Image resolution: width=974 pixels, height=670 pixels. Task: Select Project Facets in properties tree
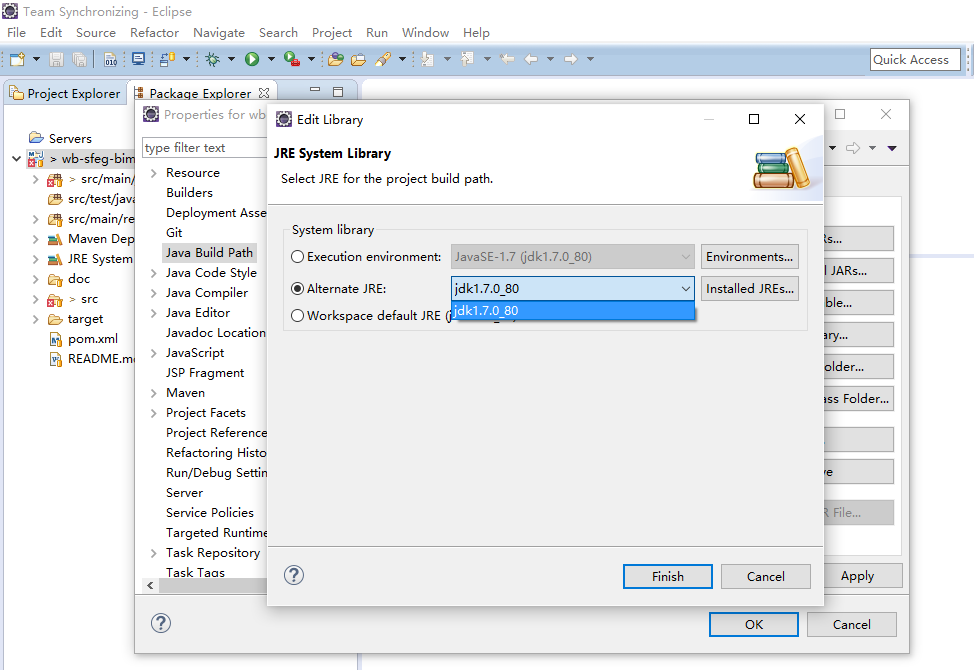(206, 413)
